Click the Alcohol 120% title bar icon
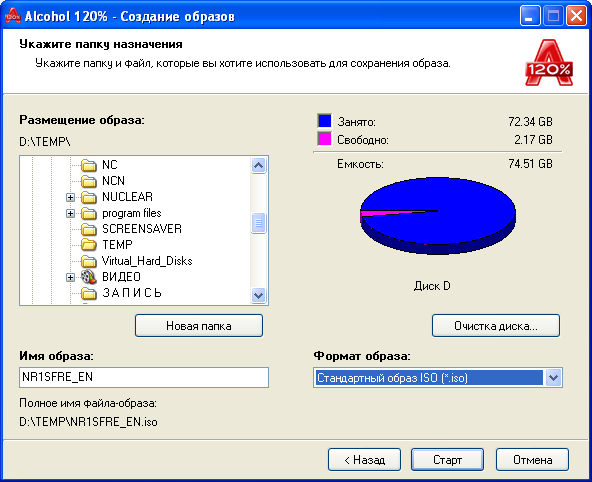Viewport: 592px width, 482px height. point(13,16)
